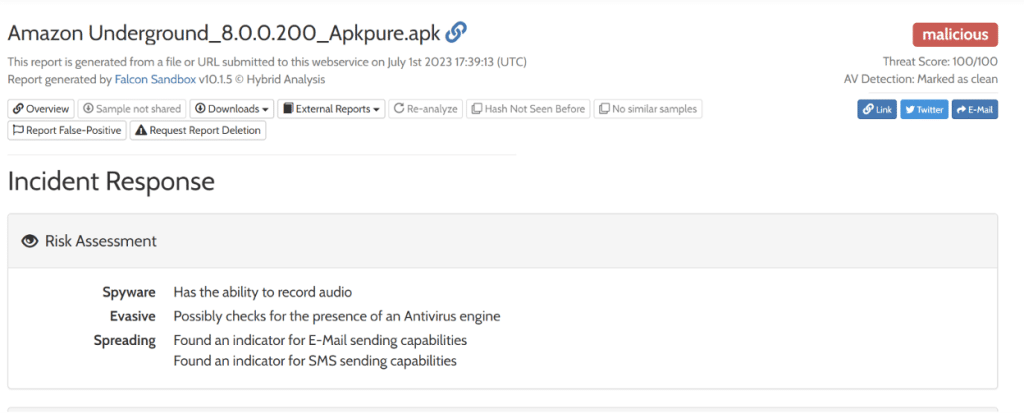Go to the Overview section
Image resolution: width=1024 pixels, height=414 pixels.
click(41, 108)
